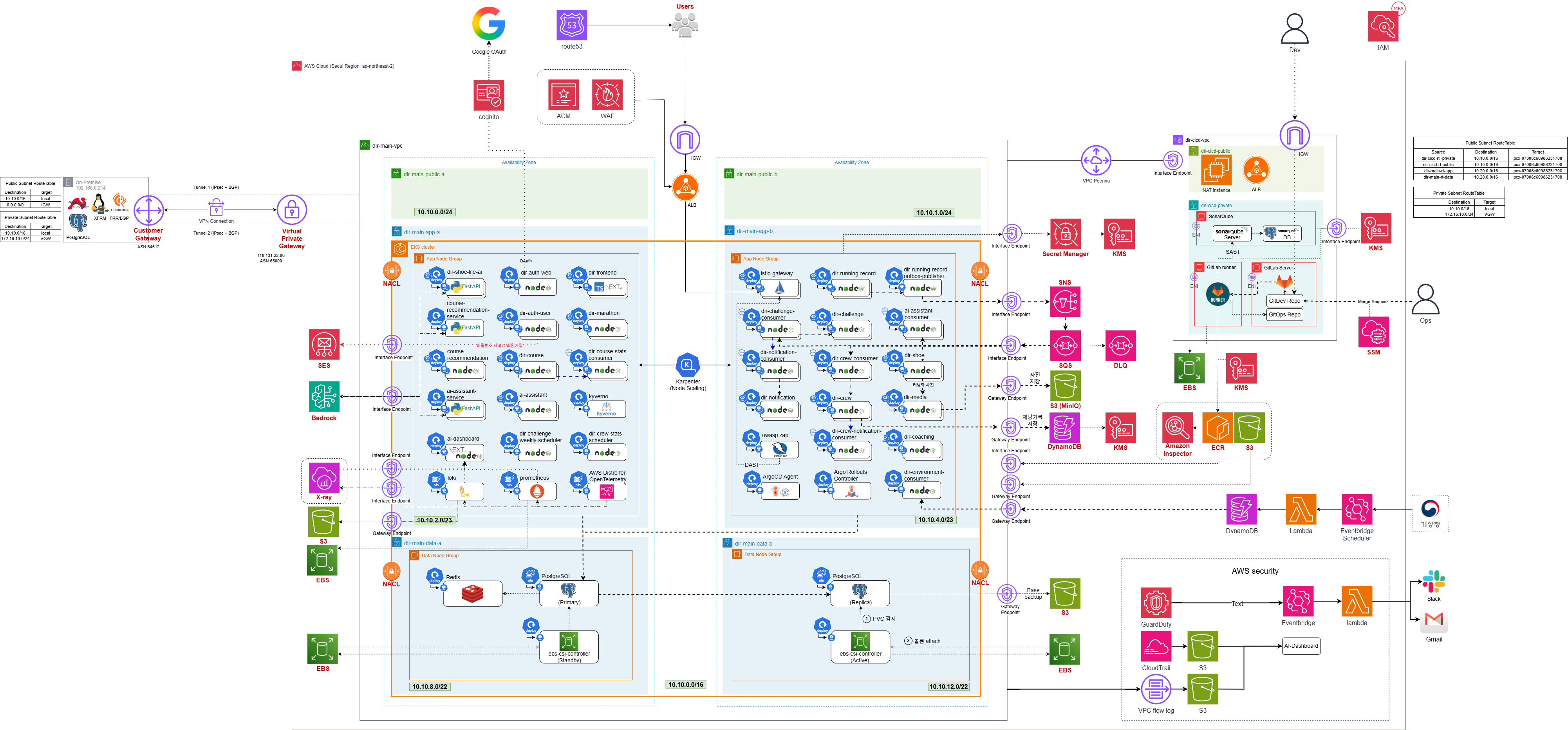Click the Users group icon
Screen dimensions: 1568x730
[685, 25]
